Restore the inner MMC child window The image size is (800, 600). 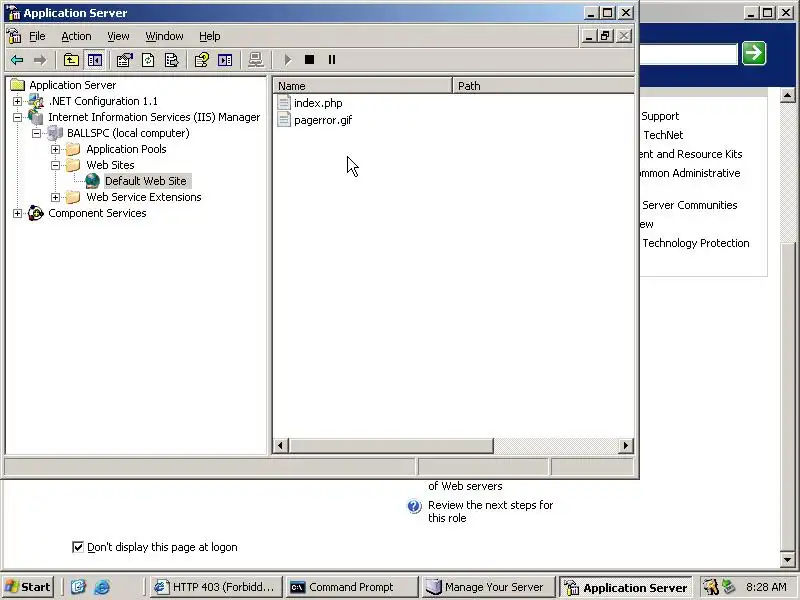coord(606,36)
